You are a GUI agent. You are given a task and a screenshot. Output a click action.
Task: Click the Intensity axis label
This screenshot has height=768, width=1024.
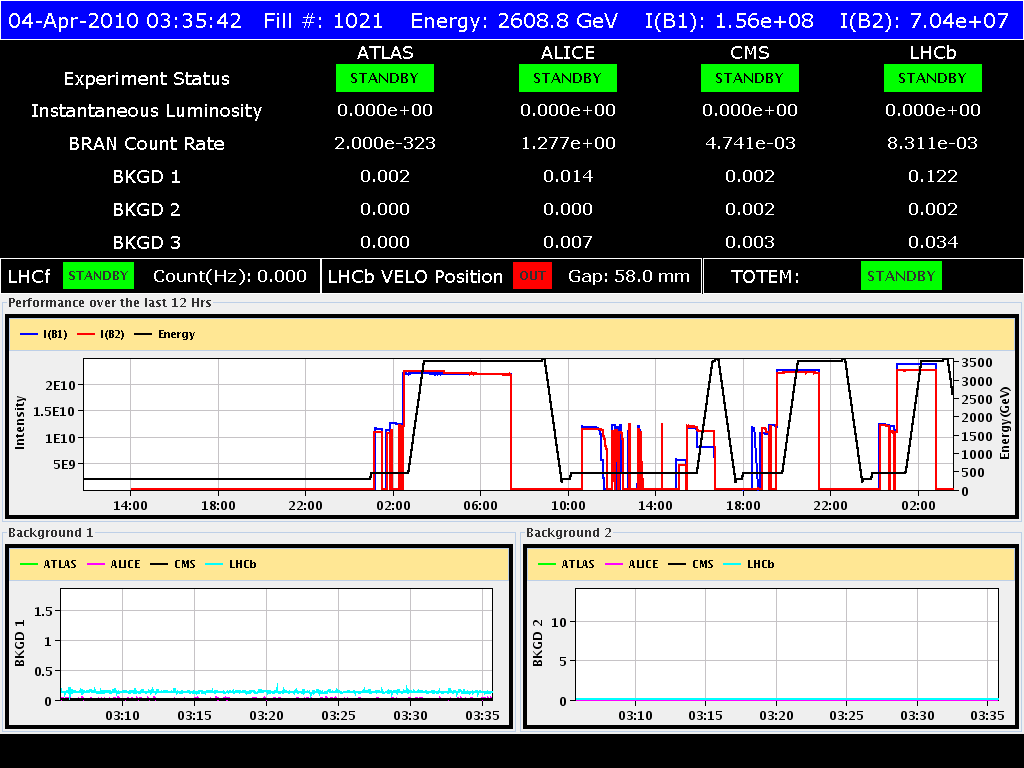point(20,423)
